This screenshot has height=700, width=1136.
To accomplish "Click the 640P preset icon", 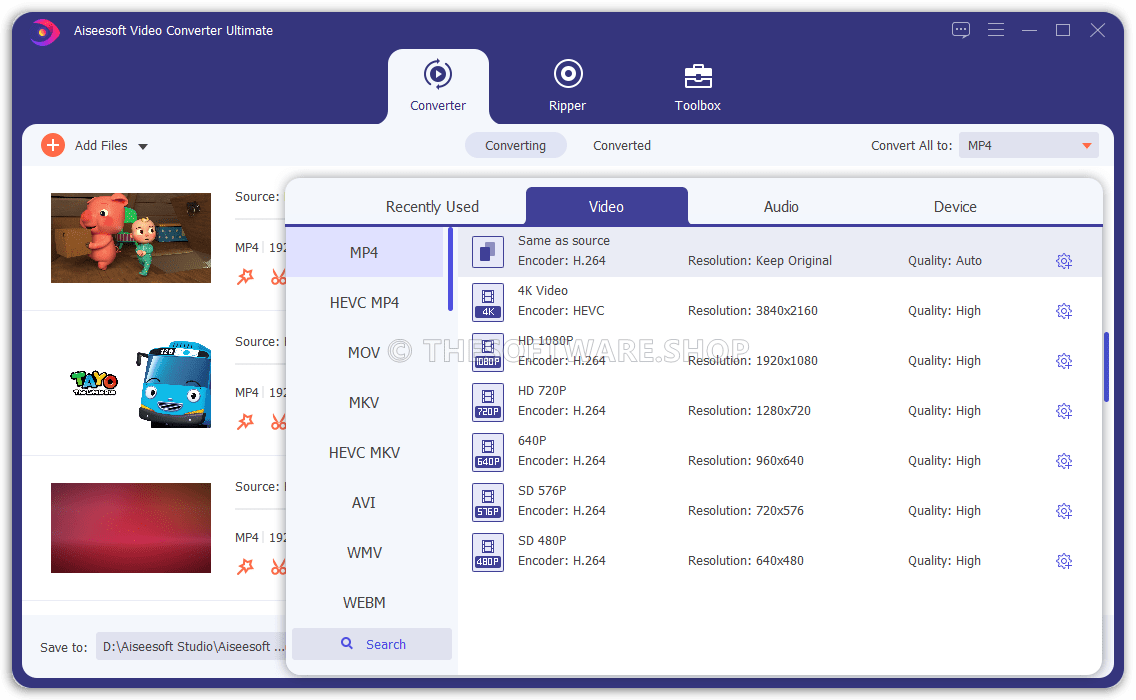I will 488,451.
